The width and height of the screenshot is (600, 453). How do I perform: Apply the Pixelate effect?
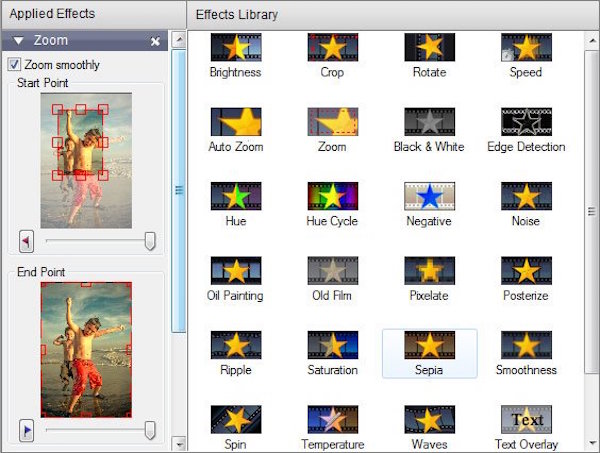(x=429, y=271)
